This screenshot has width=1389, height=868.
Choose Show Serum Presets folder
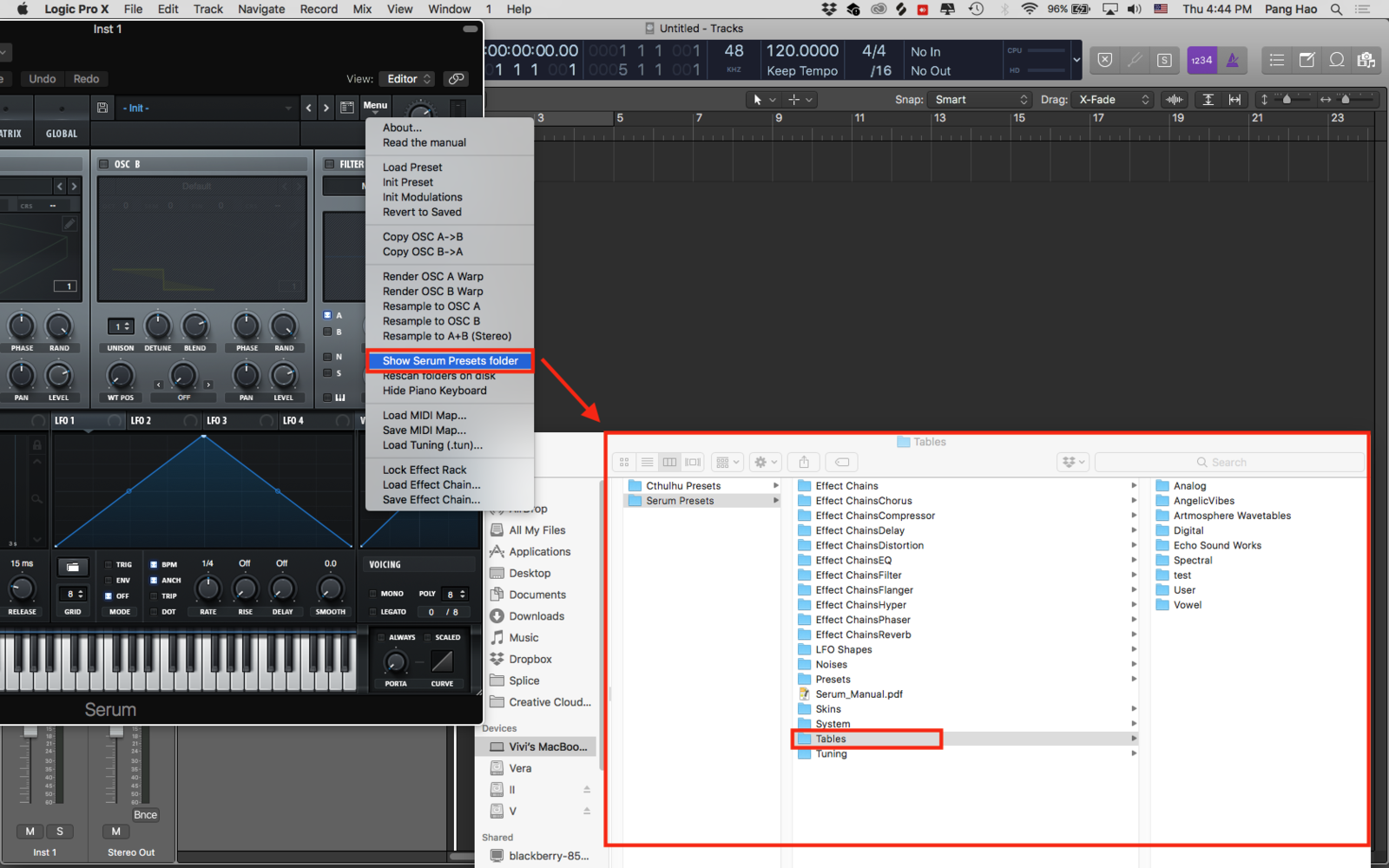(450, 361)
